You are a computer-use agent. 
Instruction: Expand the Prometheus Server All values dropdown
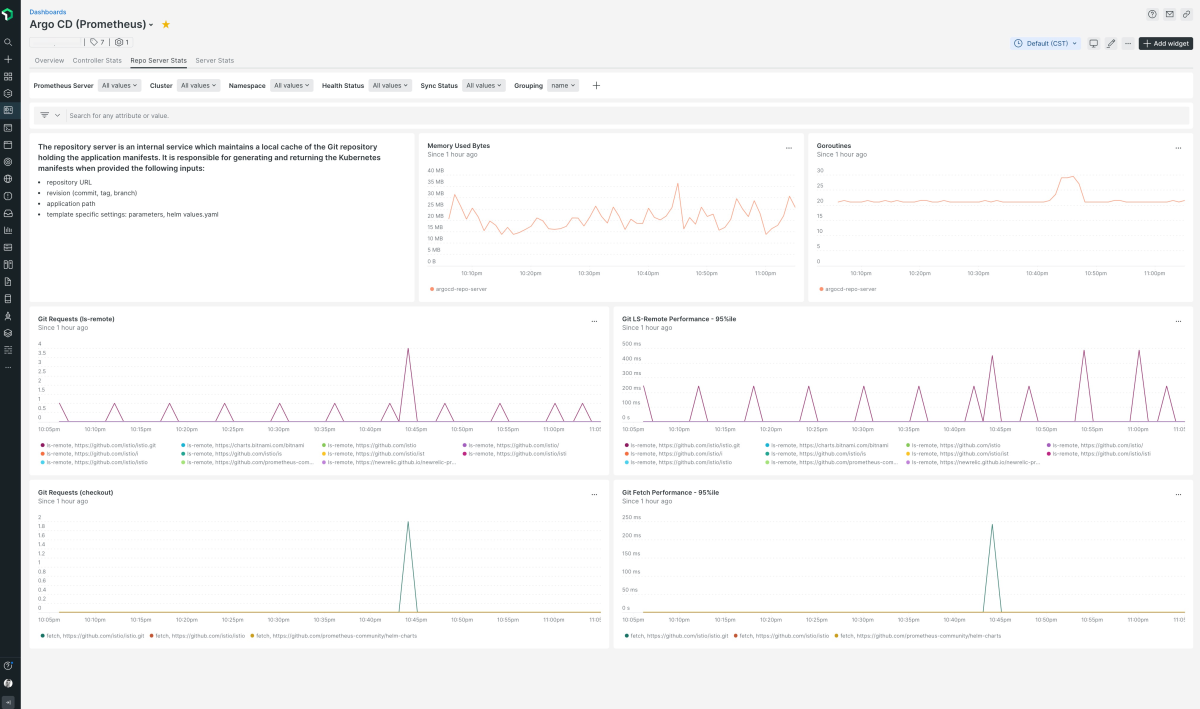point(119,86)
